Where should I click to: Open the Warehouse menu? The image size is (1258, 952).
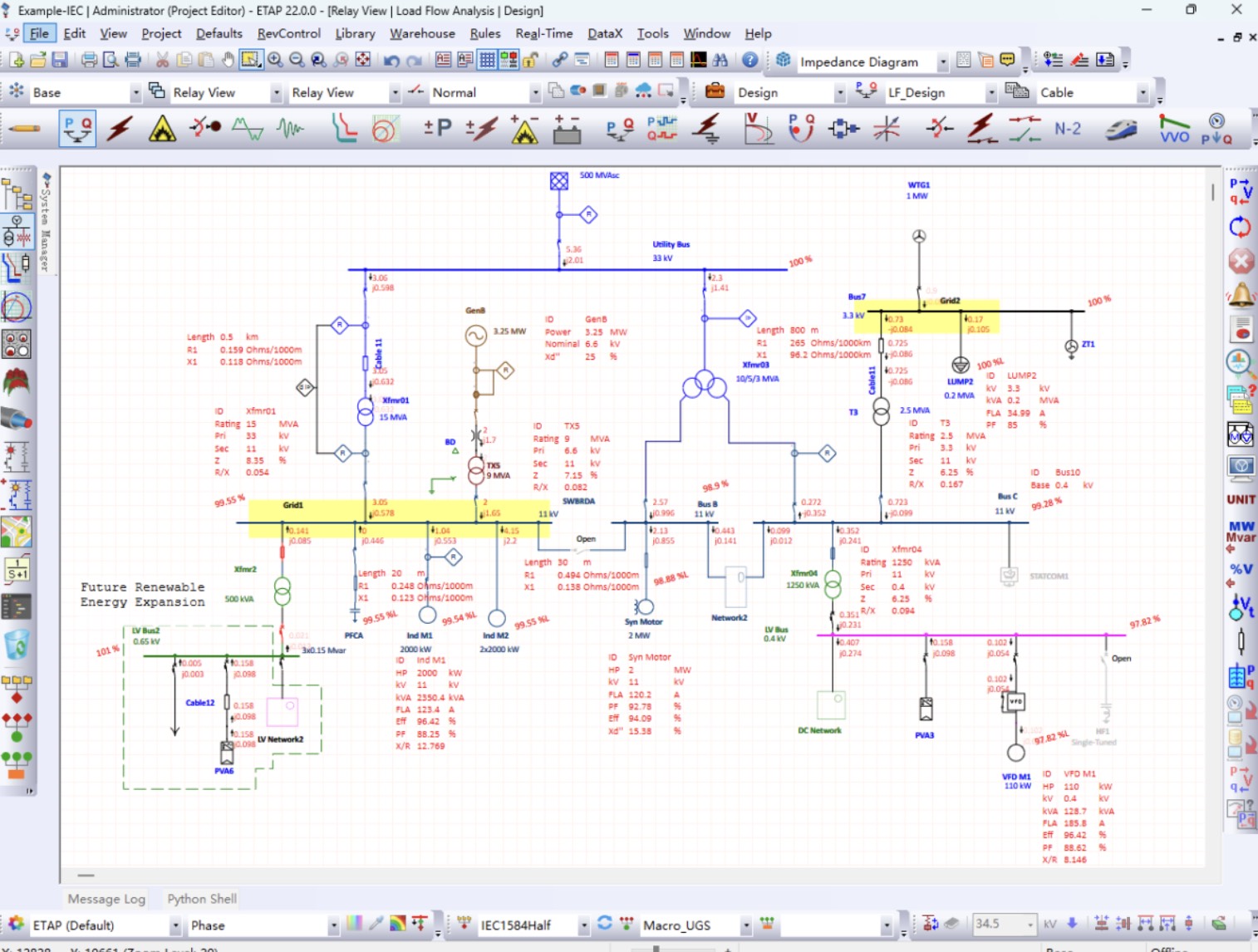tap(422, 33)
